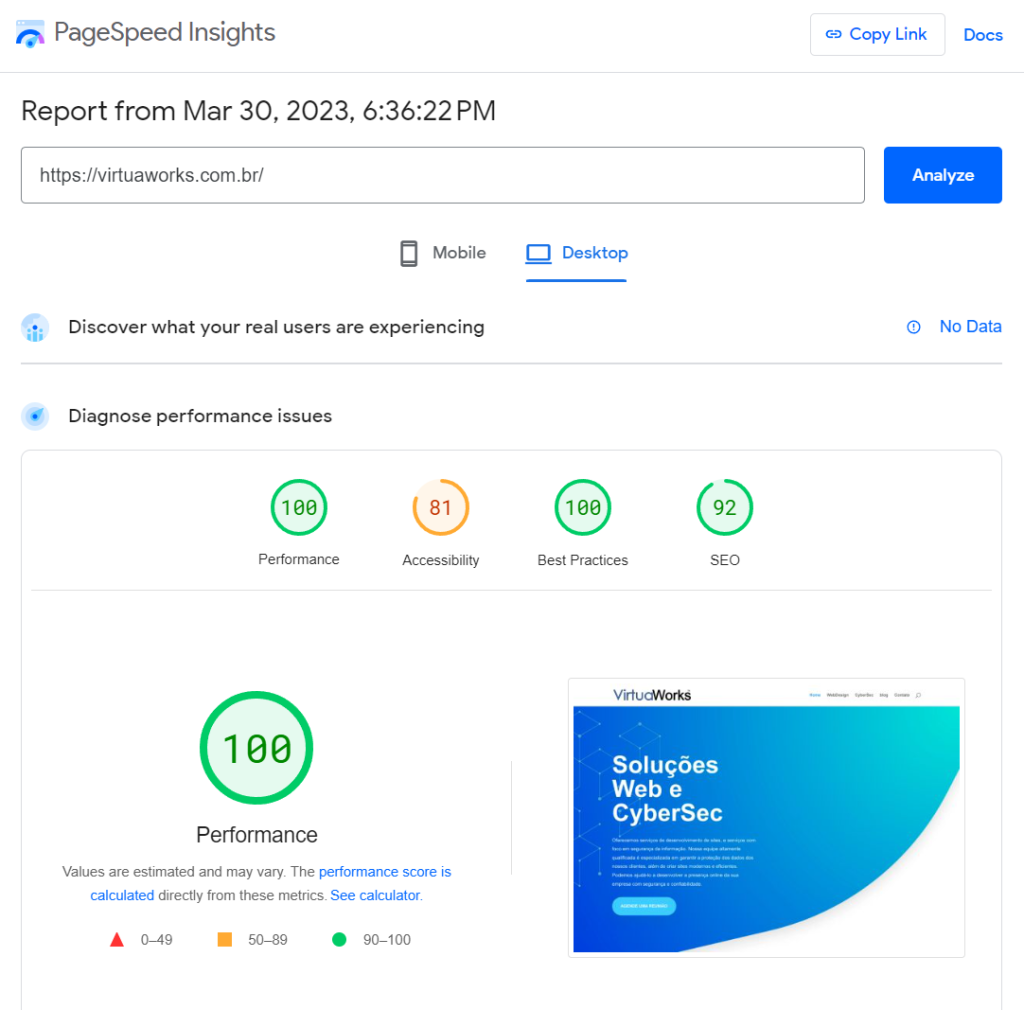Click 'Discover what your real users are experiencing'

(x=276, y=327)
